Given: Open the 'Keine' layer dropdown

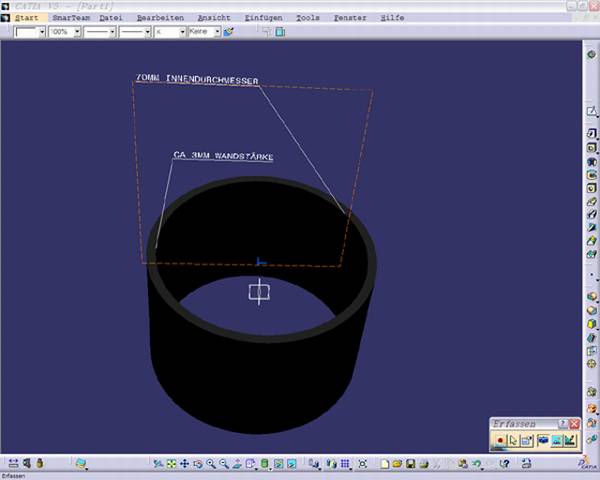Looking at the screenshot, I should click(x=216, y=32).
